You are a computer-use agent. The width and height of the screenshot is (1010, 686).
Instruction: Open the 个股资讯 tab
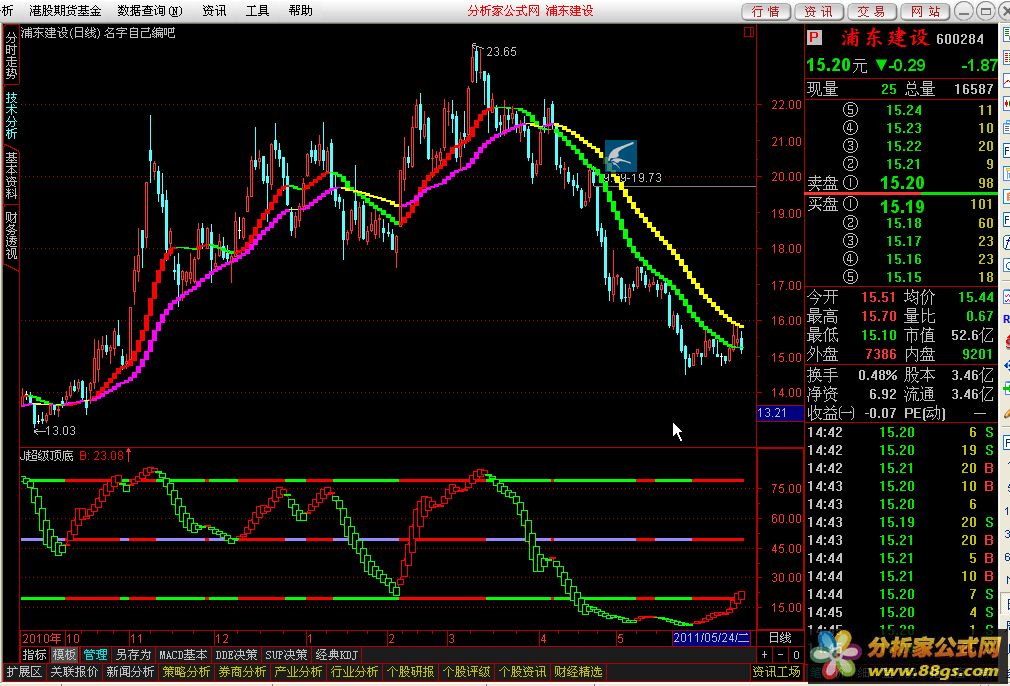(x=522, y=672)
